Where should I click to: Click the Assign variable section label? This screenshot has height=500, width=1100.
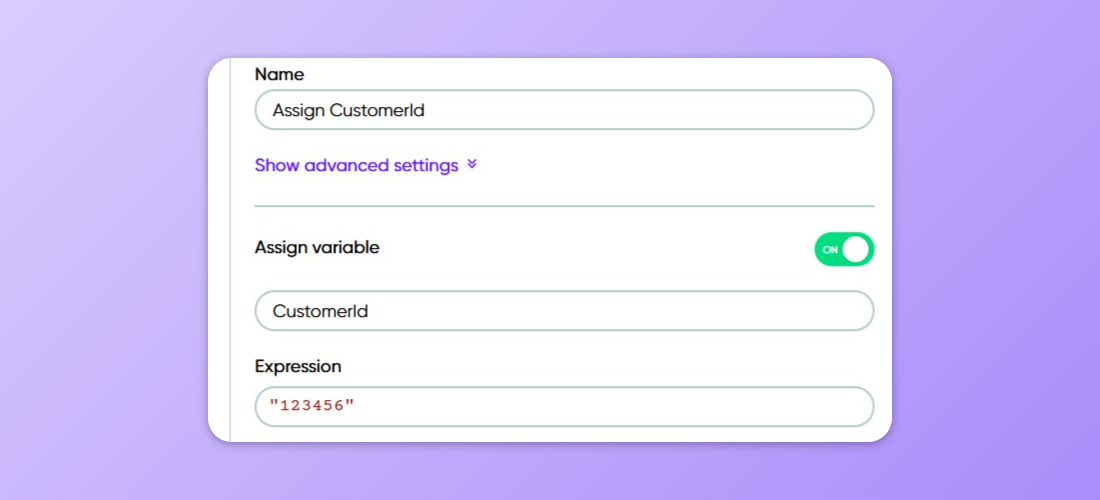[317, 247]
